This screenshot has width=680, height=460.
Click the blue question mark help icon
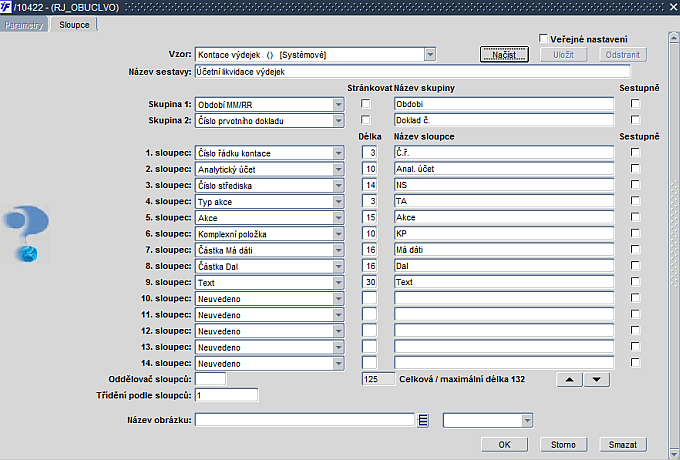point(26,234)
